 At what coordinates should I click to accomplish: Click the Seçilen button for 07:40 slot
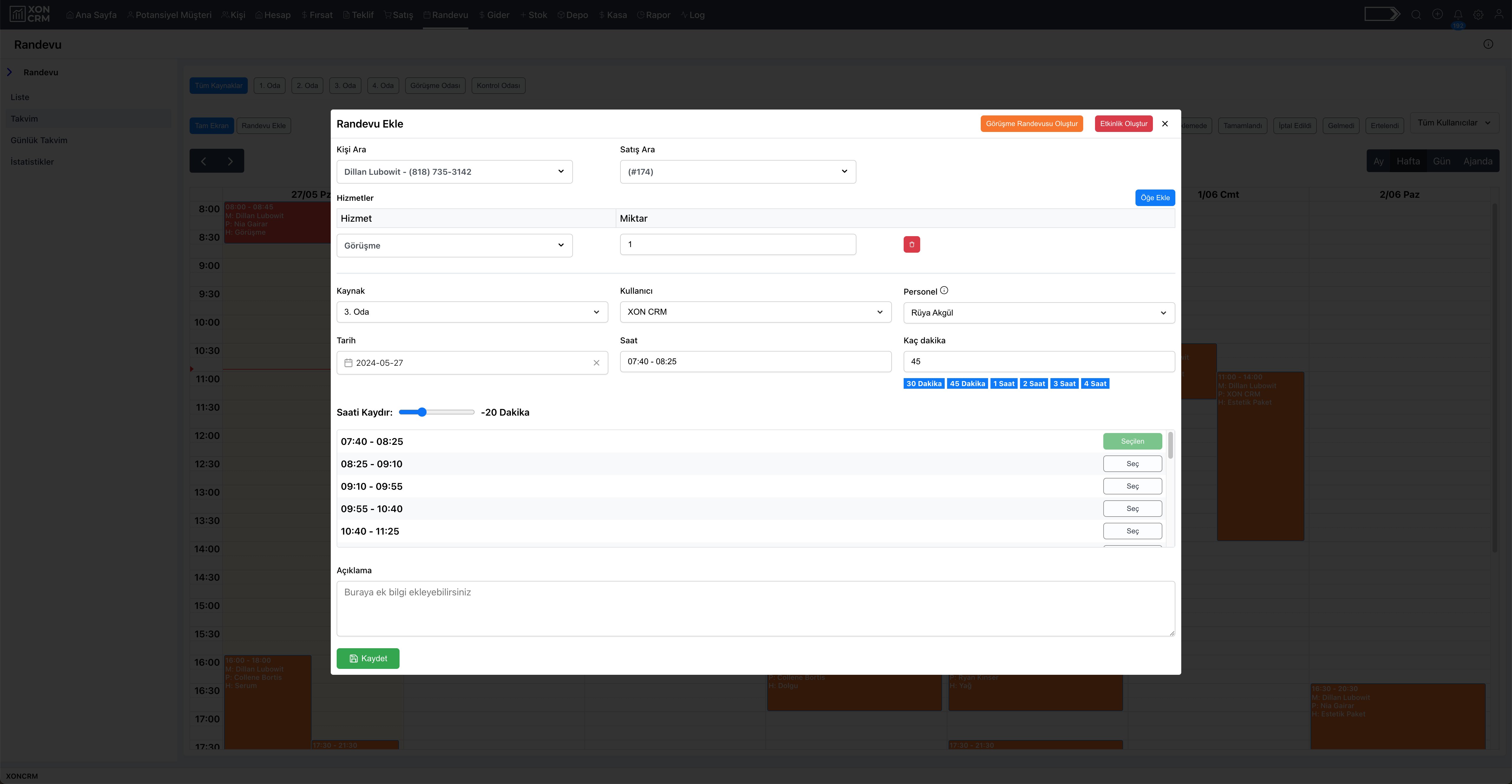1132,441
